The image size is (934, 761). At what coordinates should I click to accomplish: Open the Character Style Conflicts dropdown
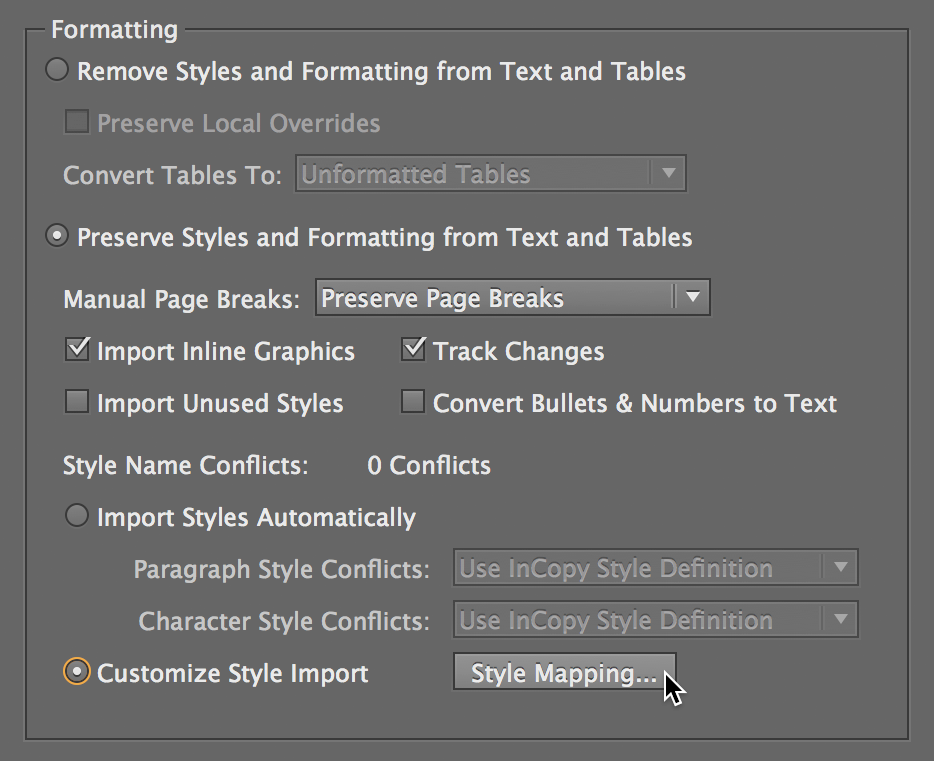tap(655, 618)
